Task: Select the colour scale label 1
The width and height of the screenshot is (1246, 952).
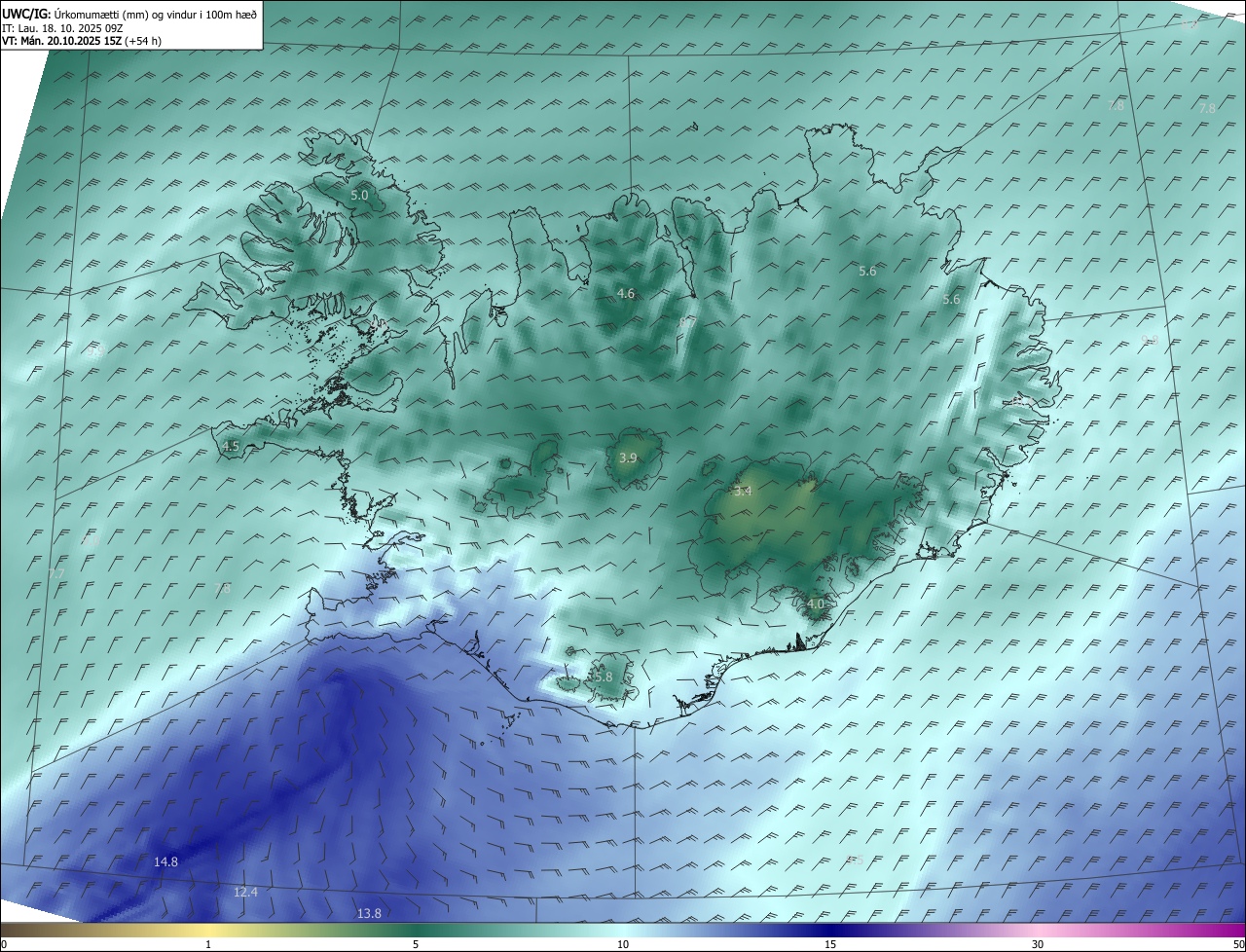Action: point(208,944)
